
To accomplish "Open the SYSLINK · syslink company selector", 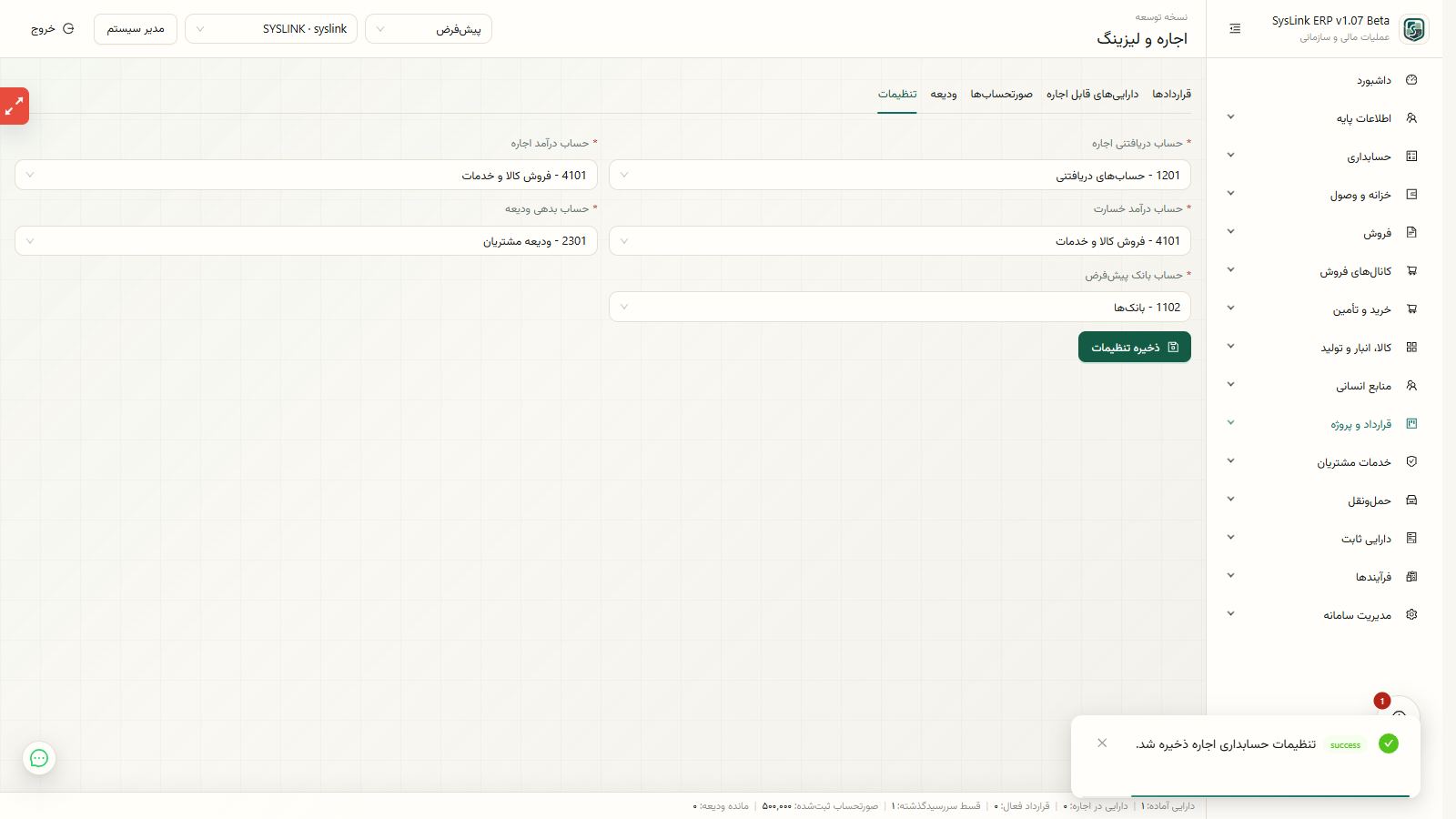I will pos(271,29).
